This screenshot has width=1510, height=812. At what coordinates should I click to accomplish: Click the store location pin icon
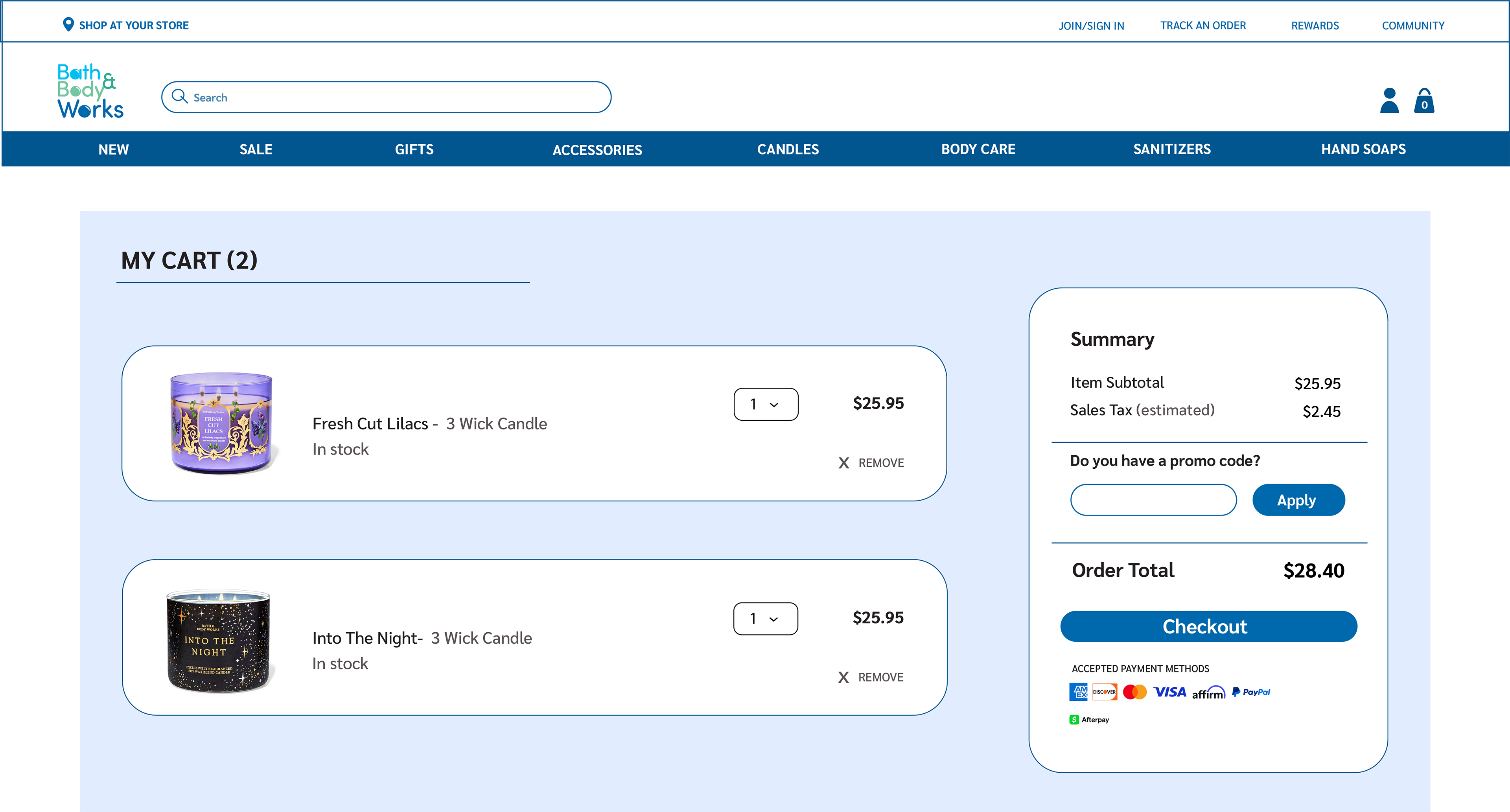pos(68,24)
